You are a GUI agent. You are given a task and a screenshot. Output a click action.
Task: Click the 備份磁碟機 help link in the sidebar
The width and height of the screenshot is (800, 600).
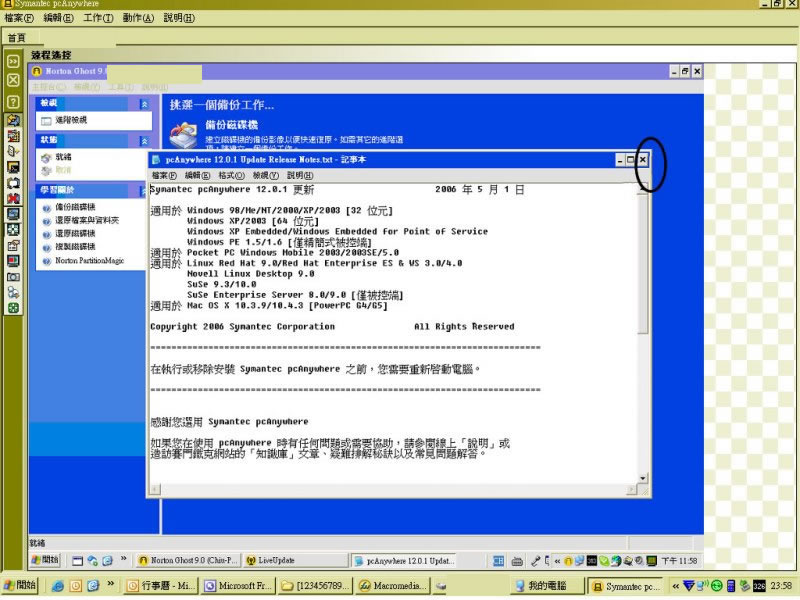(75, 207)
